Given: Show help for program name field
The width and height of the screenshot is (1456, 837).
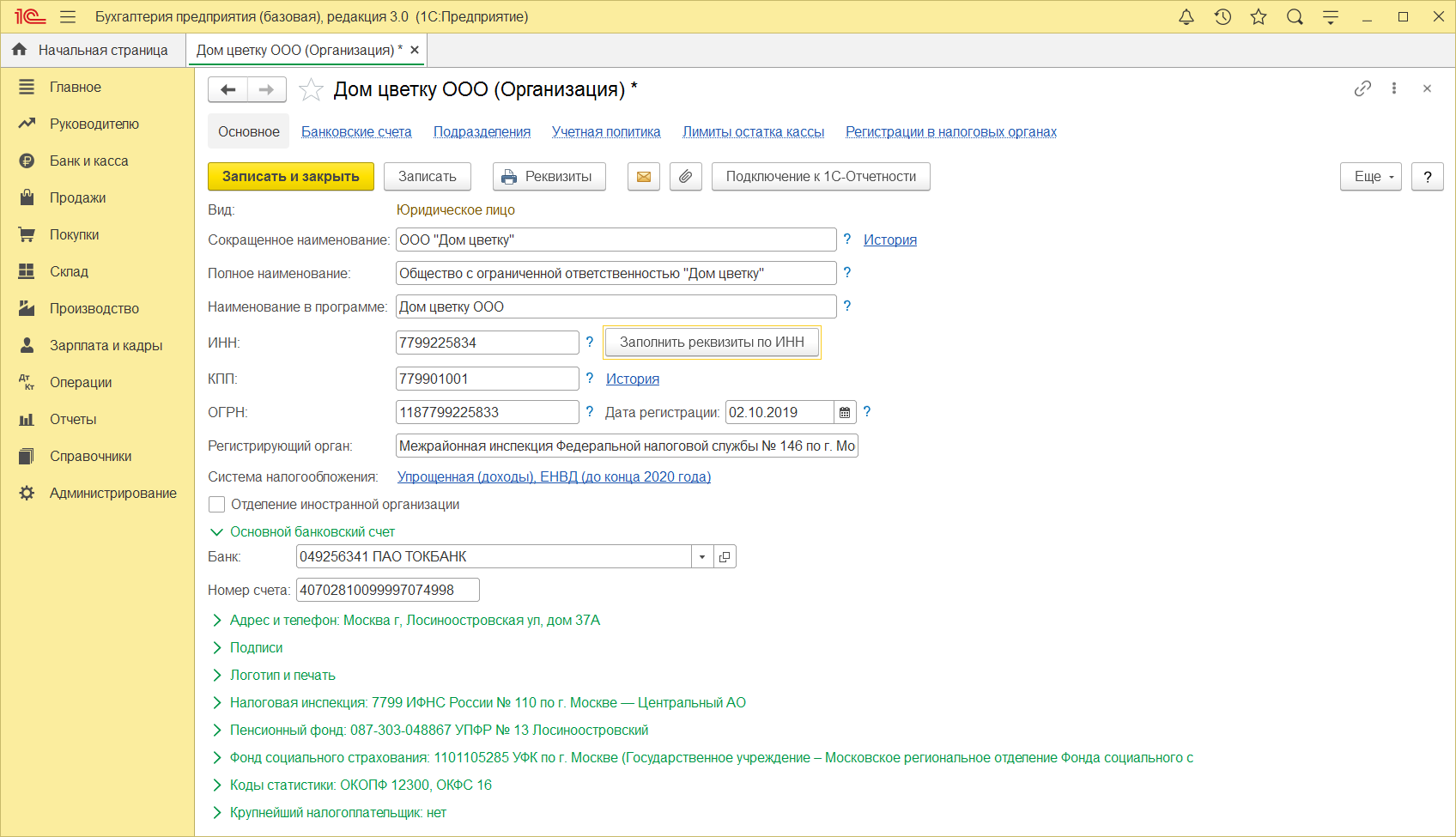Looking at the screenshot, I should 847,306.
